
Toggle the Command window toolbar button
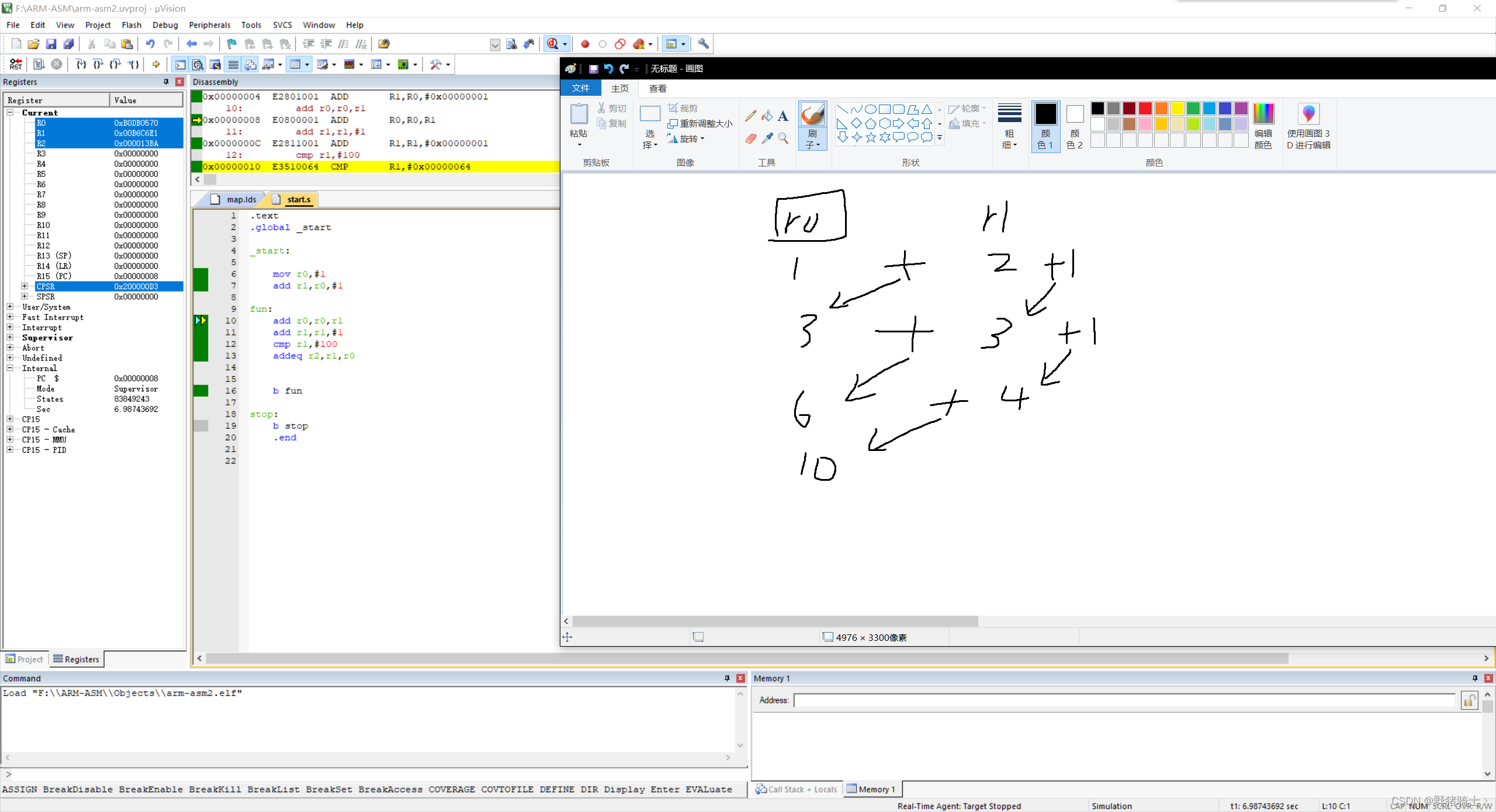point(180,64)
